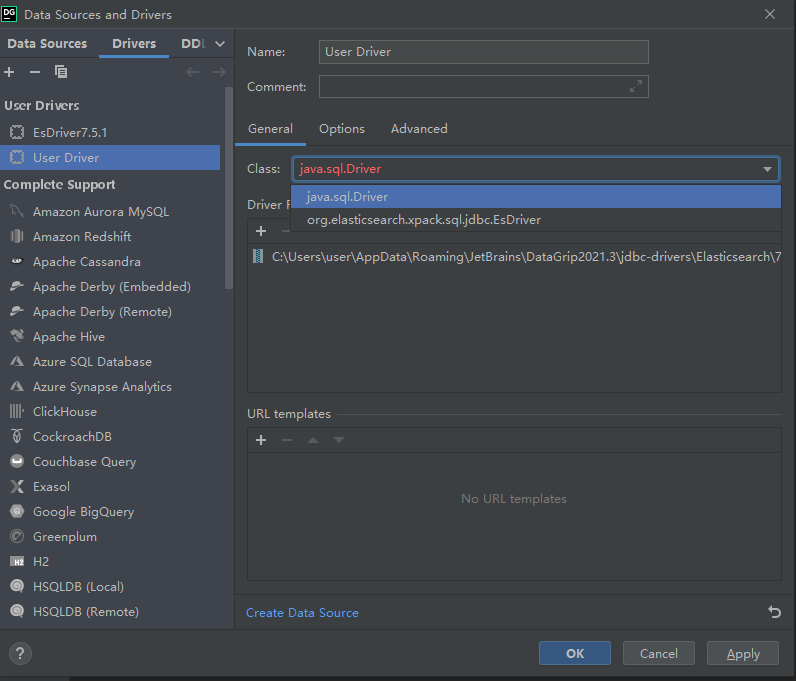
Task: Select Azure SQL Database driver
Action: point(110,362)
